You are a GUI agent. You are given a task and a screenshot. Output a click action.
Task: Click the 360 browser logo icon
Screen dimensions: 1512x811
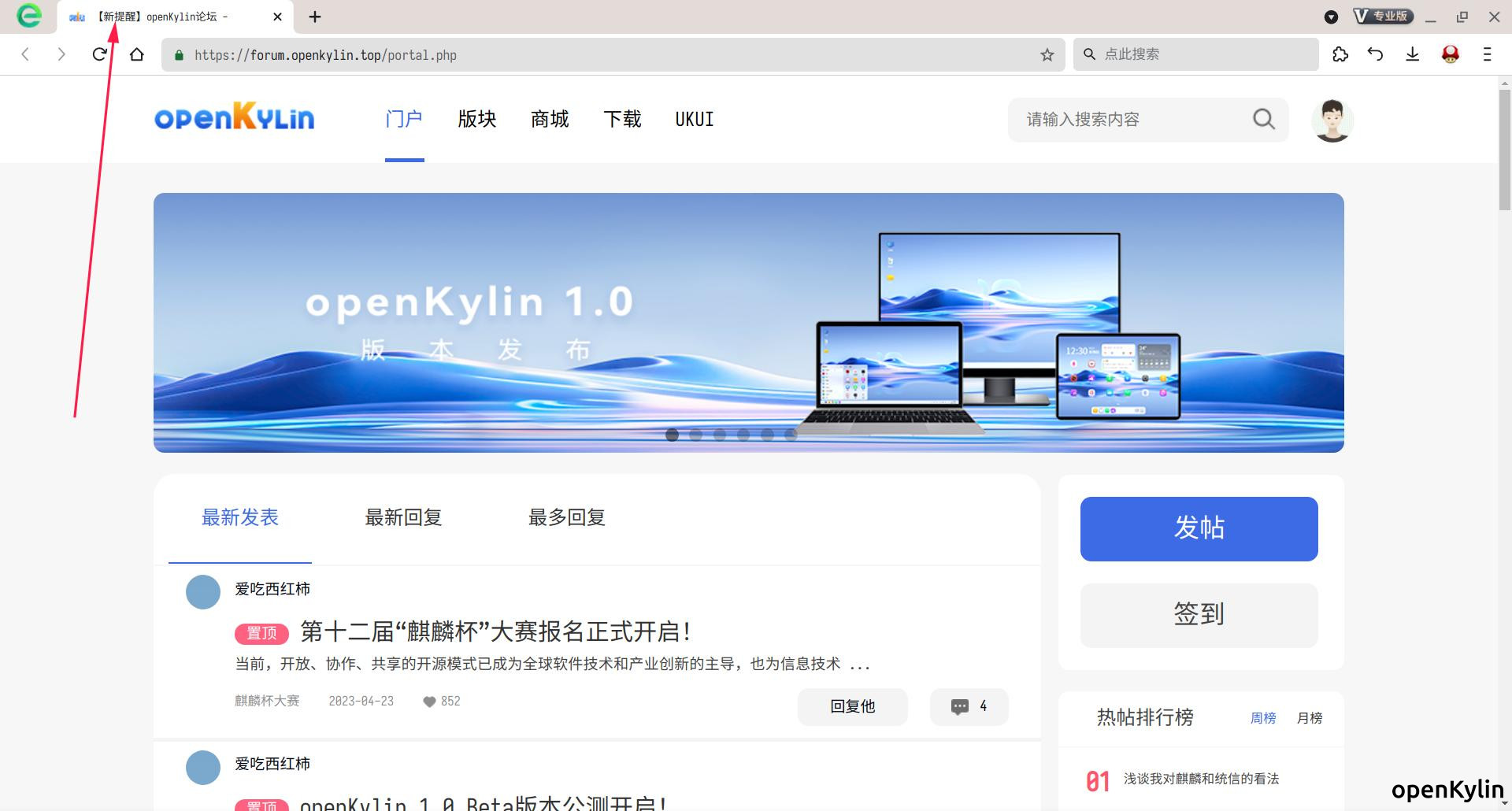pyautogui.click(x=29, y=16)
